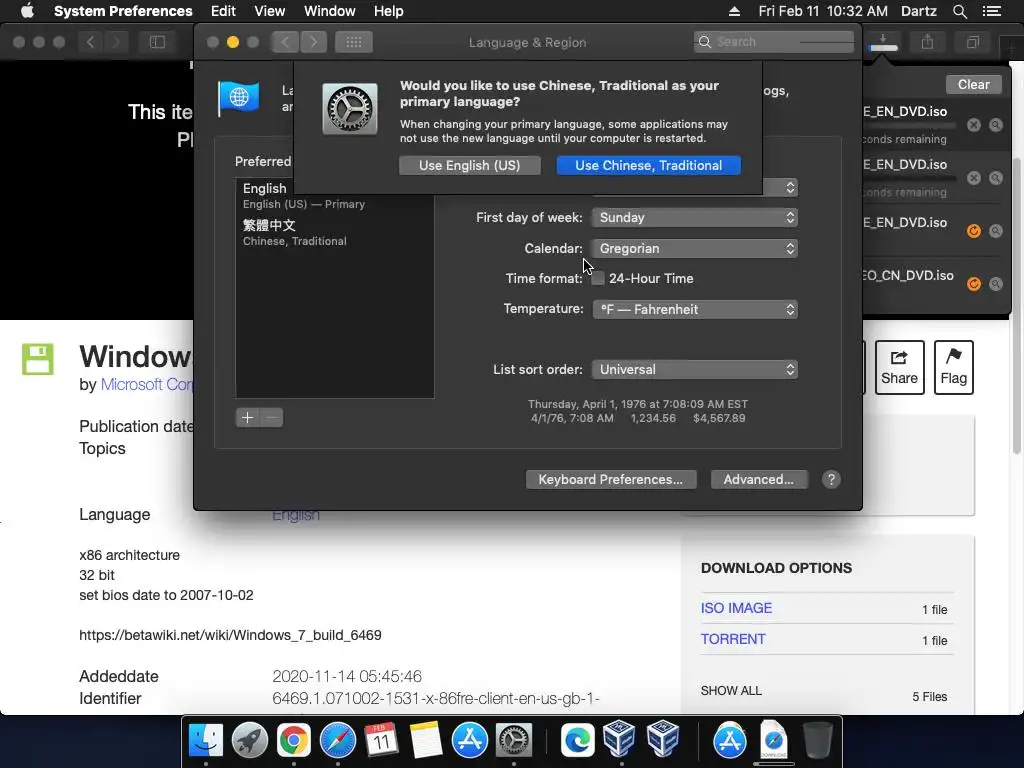Choose Use English (US) button
The image size is (1024, 768).
[x=470, y=165]
